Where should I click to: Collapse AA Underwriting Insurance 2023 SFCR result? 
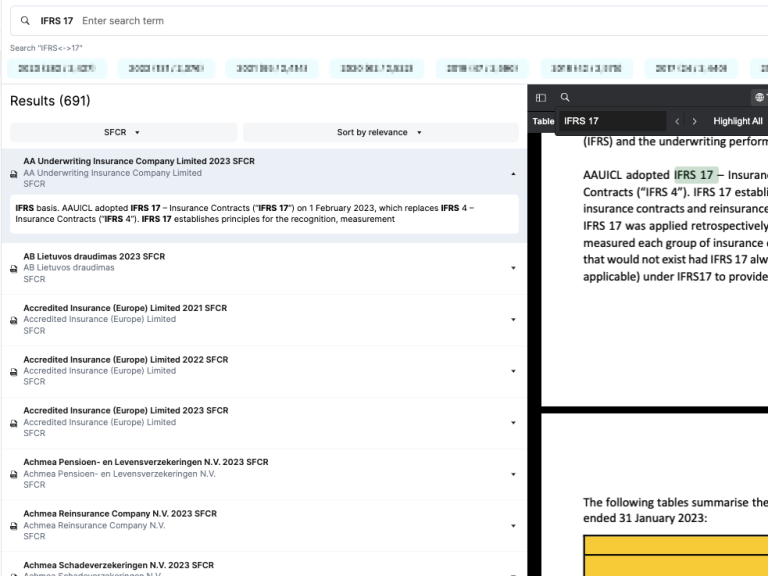(x=513, y=174)
